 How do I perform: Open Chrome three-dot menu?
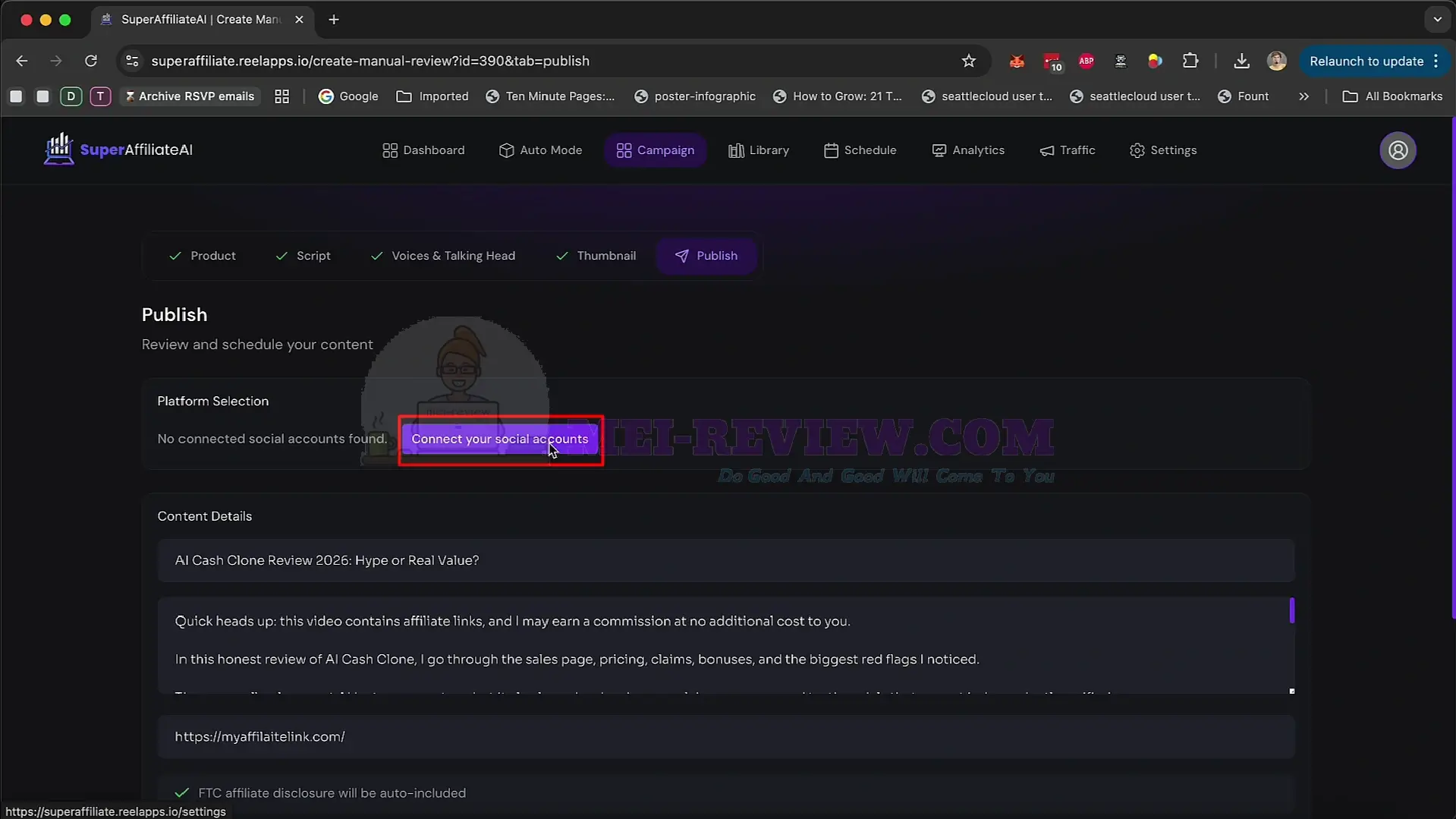point(1436,61)
